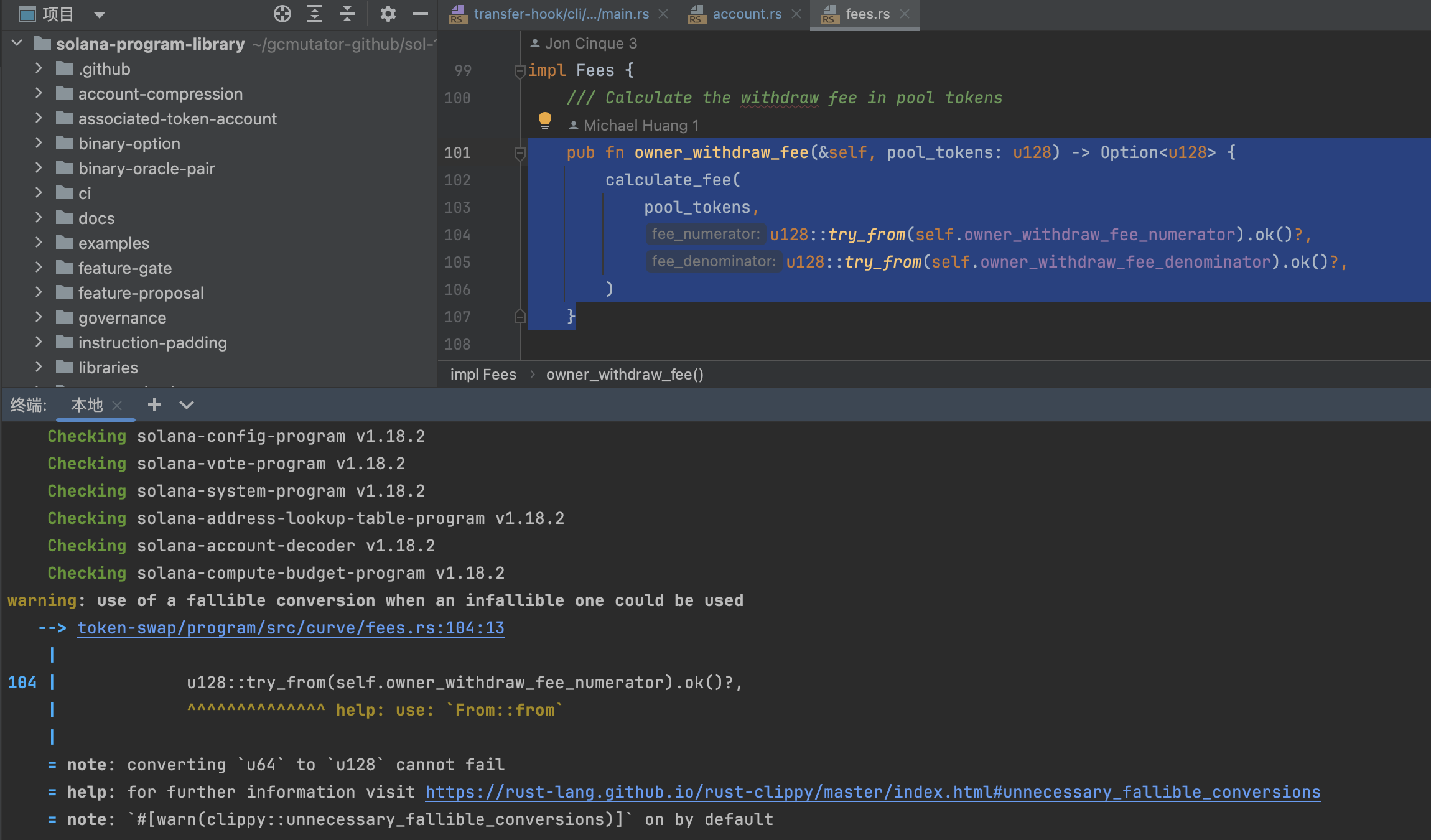Click the locate/select opened file crosshair icon
The image size is (1431, 840).
pos(282,14)
